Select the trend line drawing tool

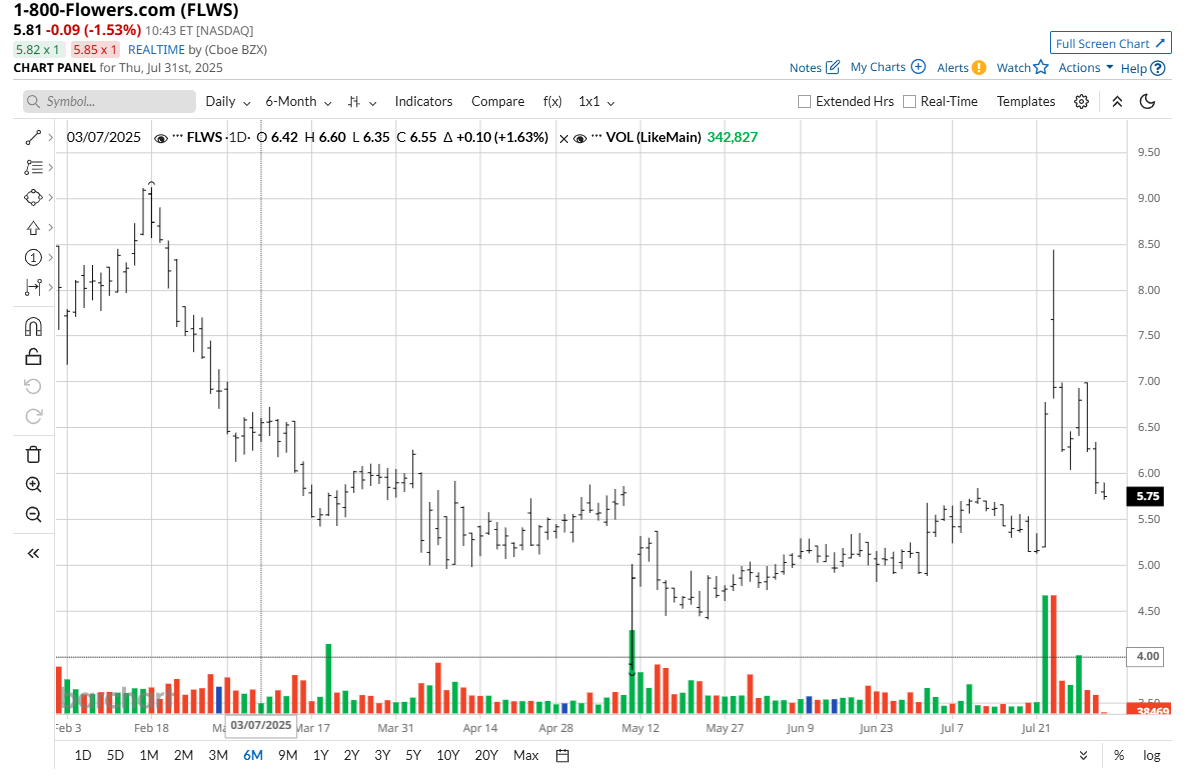point(33,138)
